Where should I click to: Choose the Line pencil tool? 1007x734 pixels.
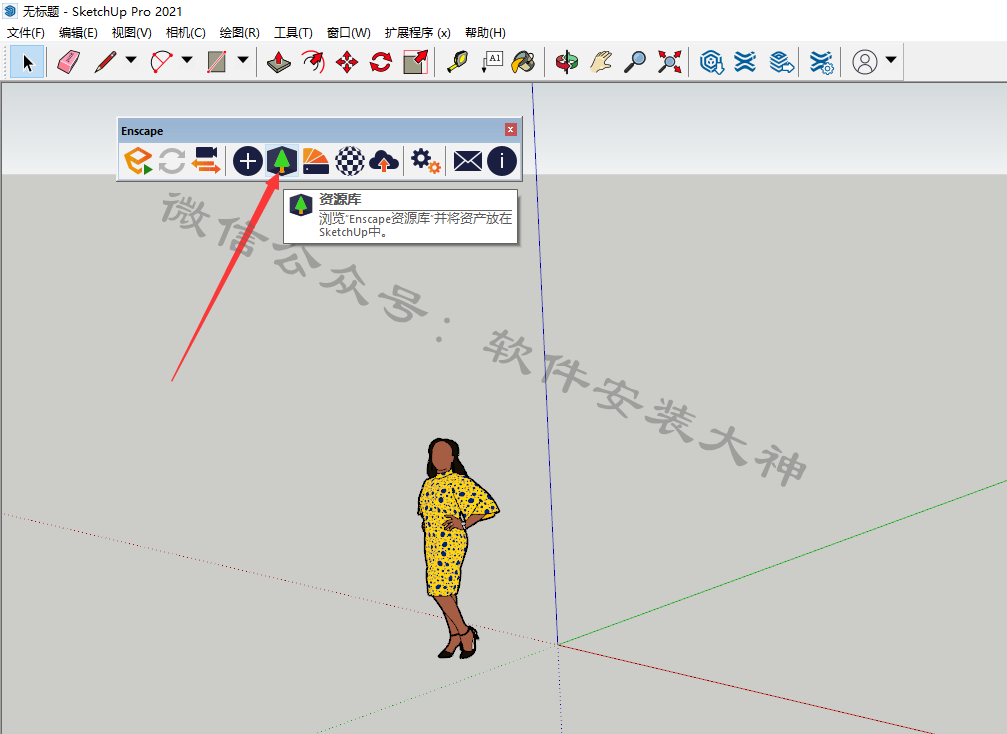click(105, 62)
